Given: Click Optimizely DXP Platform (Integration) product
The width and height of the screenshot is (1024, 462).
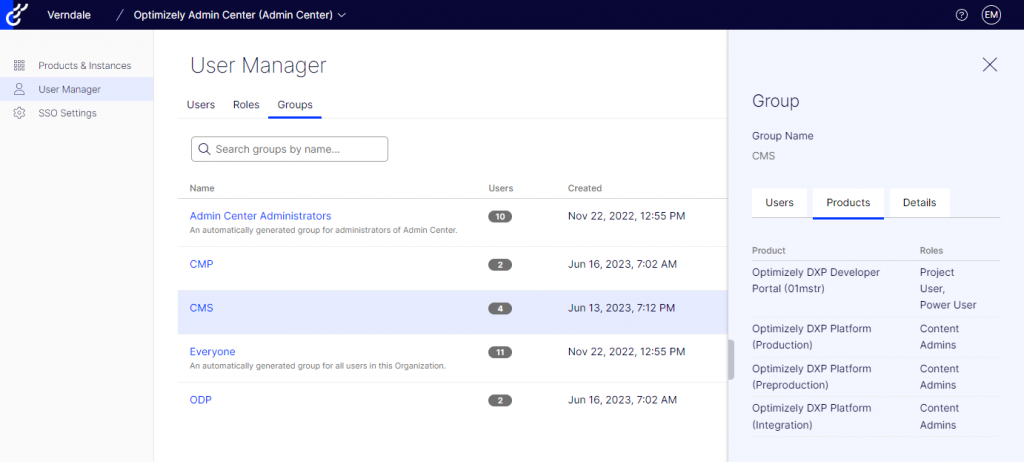Looking at the screenshot, I should (812, 416).
